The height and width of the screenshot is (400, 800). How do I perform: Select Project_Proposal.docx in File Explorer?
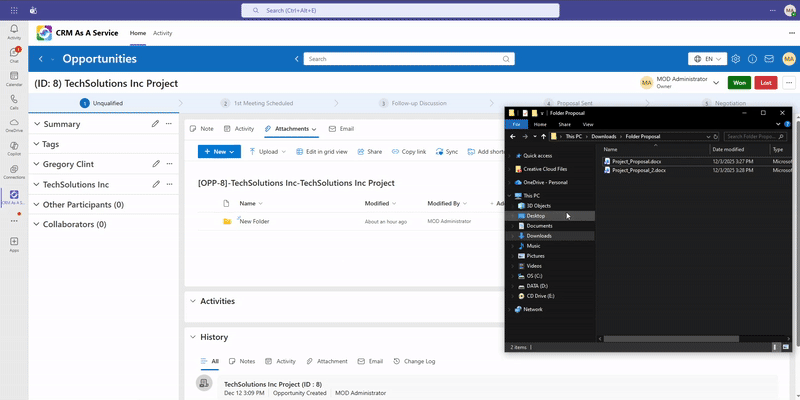[x=636, y=161]
